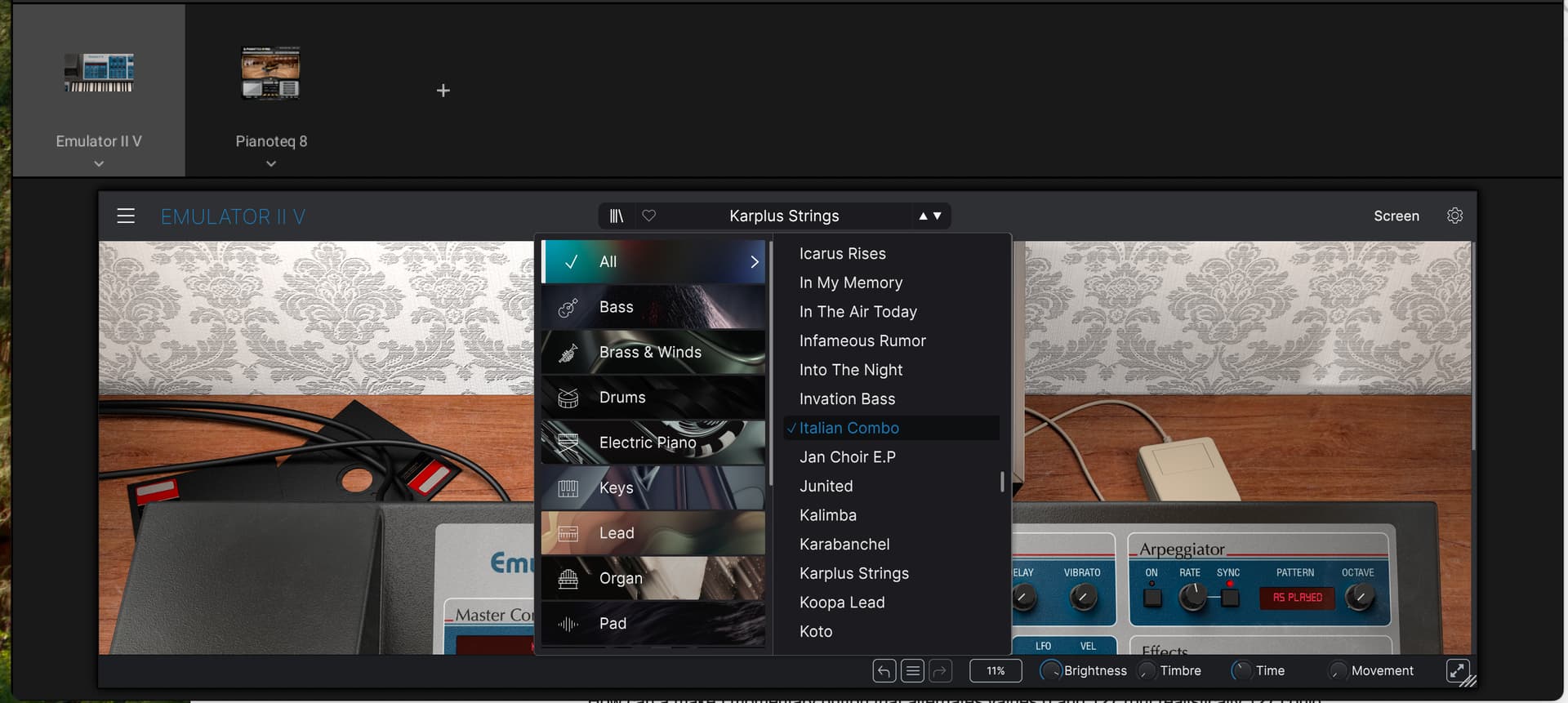Choose the Electric Piano category

[x=653, y=443]
